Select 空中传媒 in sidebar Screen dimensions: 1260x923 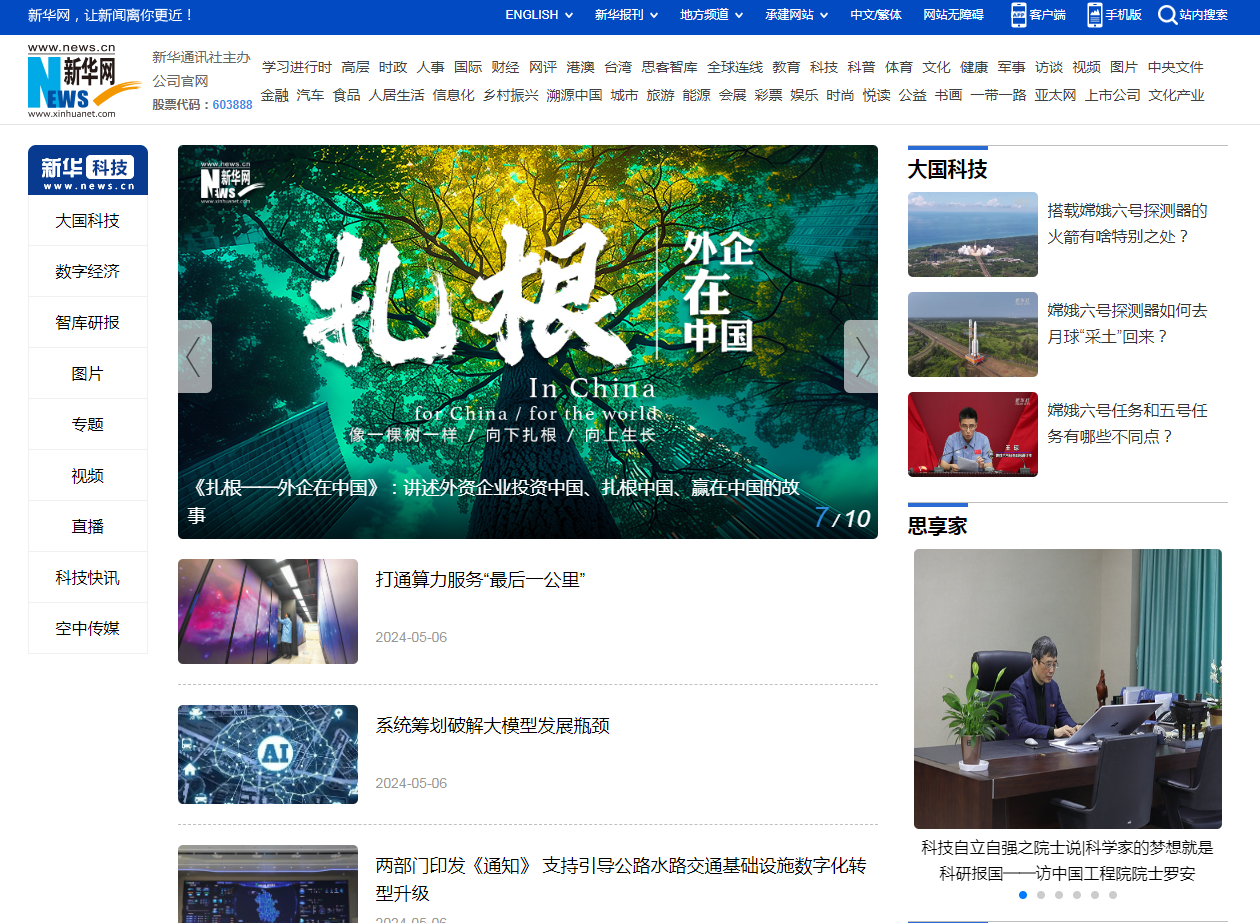88,629
